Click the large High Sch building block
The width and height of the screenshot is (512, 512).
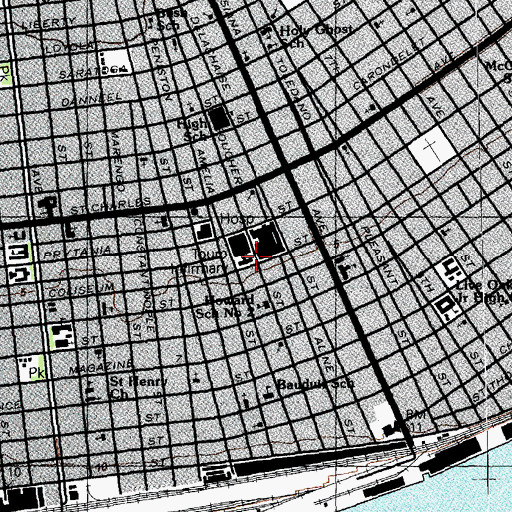(x=219, y=117)
